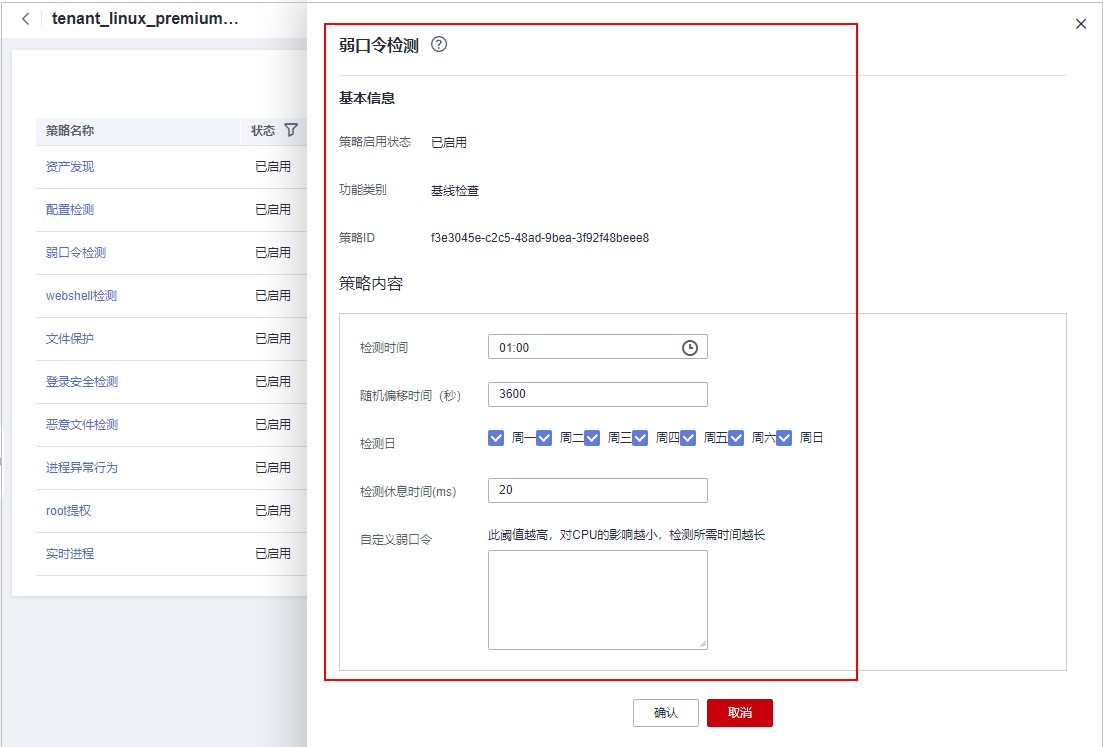Open the 资产发现 policy
The image size is (1103, 747).
click(71, 166)
